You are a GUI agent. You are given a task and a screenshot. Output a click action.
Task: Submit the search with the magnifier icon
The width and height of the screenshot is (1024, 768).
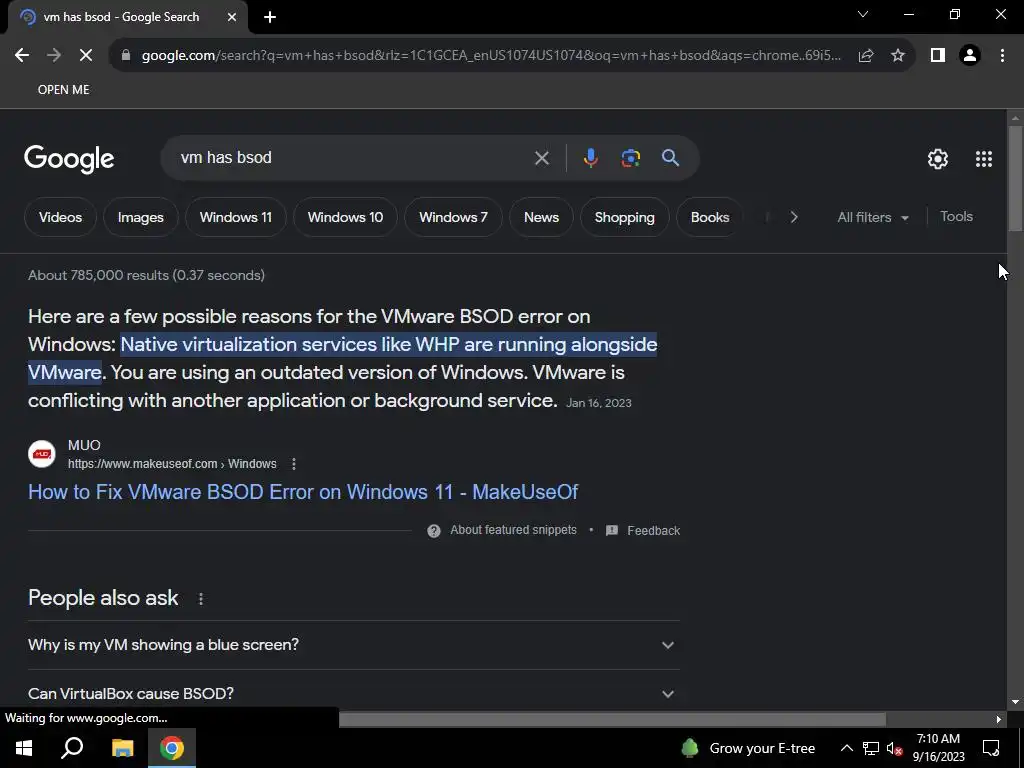tap(670, 157)
